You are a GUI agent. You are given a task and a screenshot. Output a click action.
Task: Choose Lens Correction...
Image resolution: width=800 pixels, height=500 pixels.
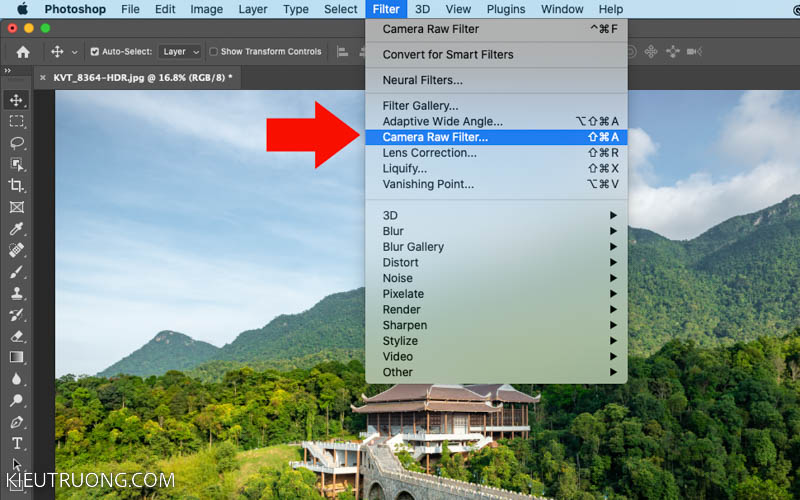point(496,153)
